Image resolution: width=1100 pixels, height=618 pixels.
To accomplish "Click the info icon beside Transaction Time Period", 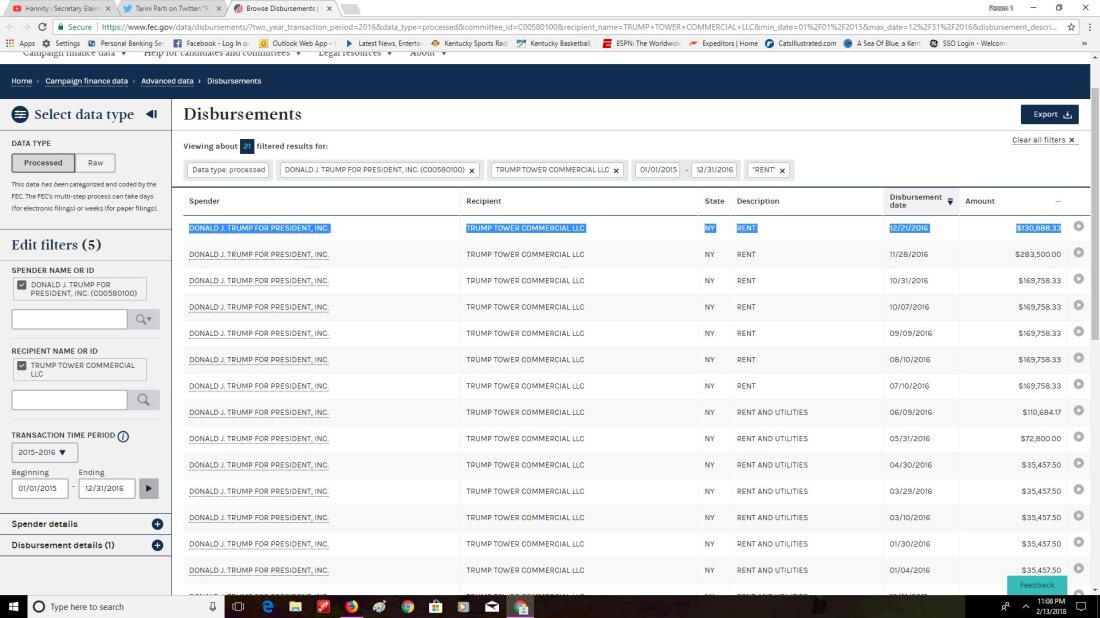I will (x=123, y=436).
